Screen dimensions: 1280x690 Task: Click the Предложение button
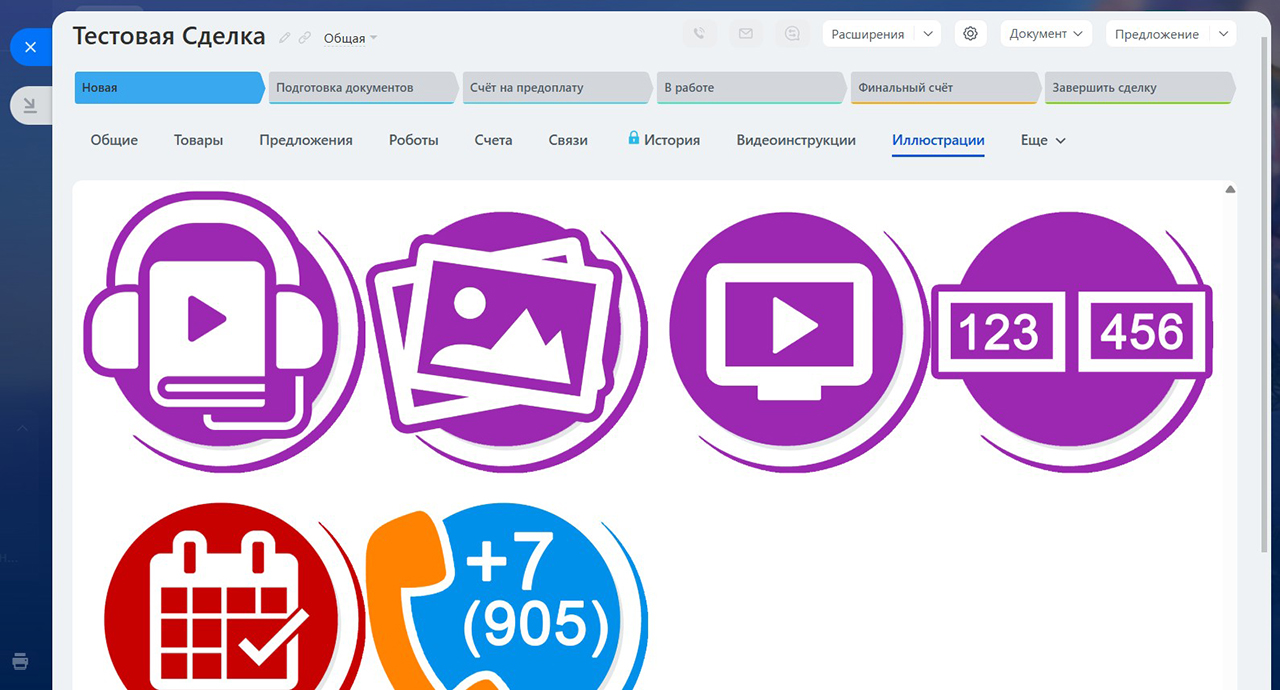click(1157, 34)
